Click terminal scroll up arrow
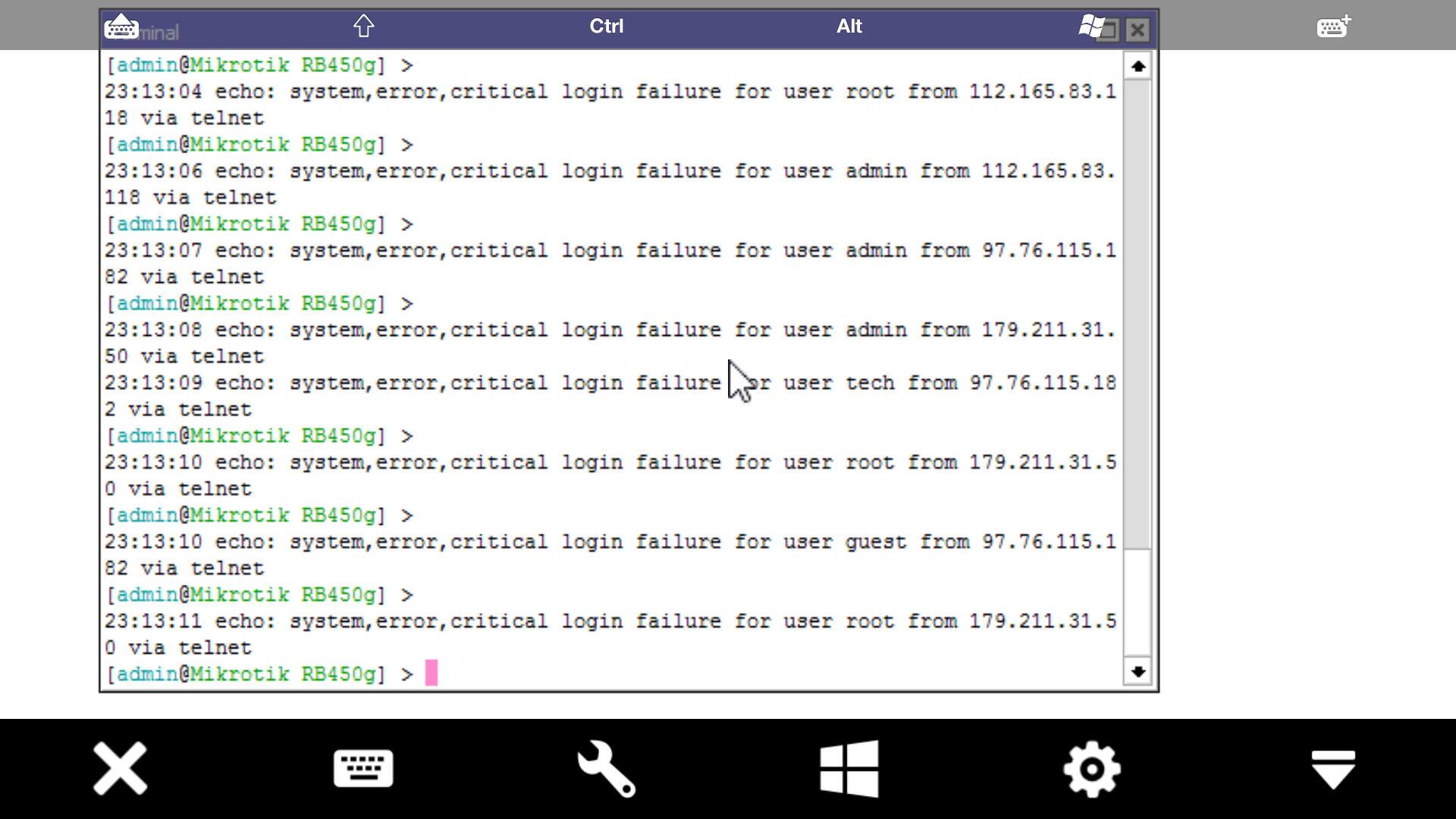The width and height of the screenshot is (1456, 819). click(1137, 67)
